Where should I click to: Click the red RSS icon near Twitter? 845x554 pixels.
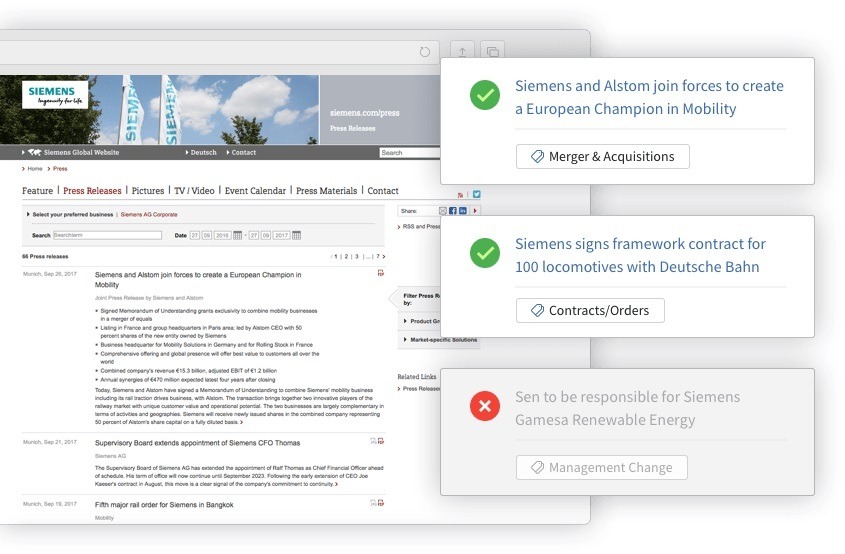(460, 195)
